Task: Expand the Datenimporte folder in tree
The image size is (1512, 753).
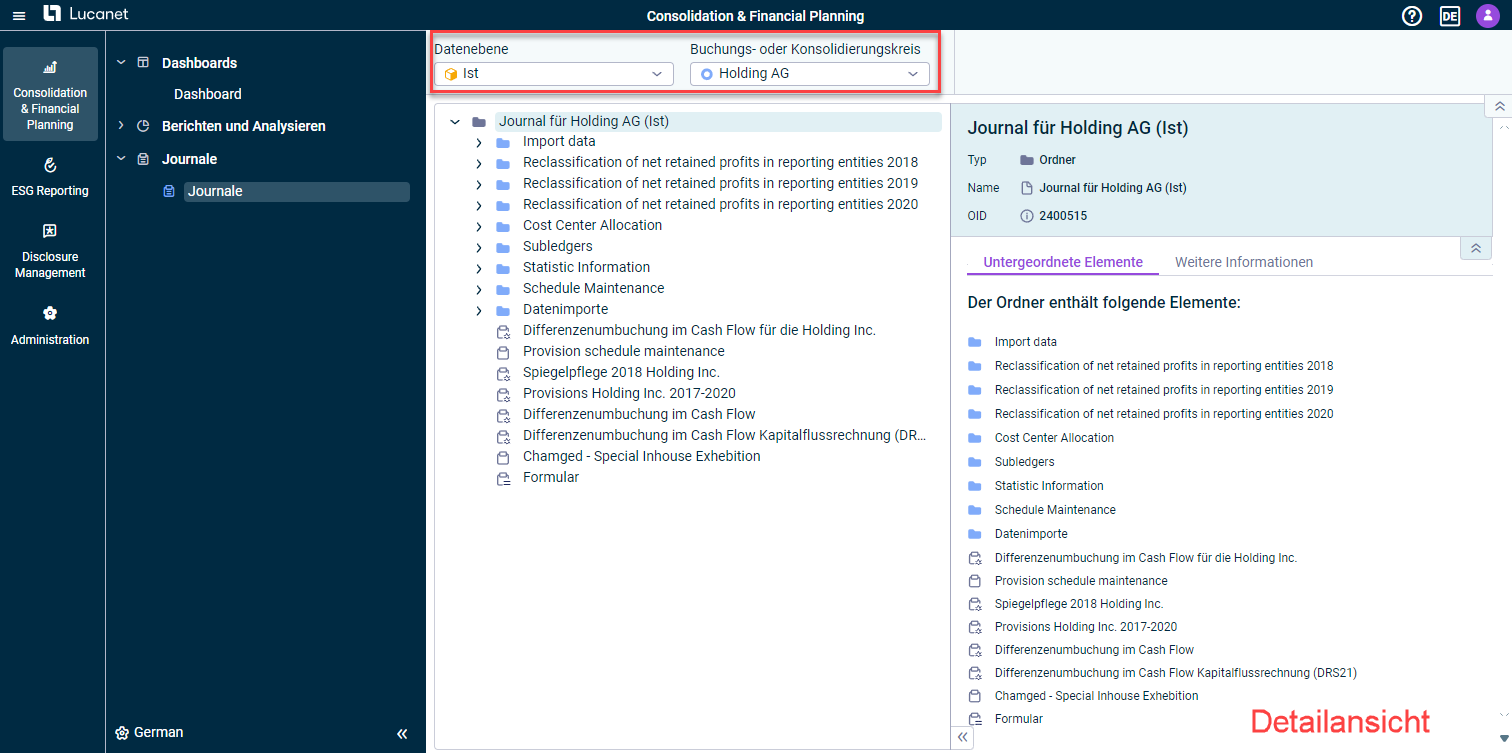Action: pyautogui.click(x=478, y=310)
